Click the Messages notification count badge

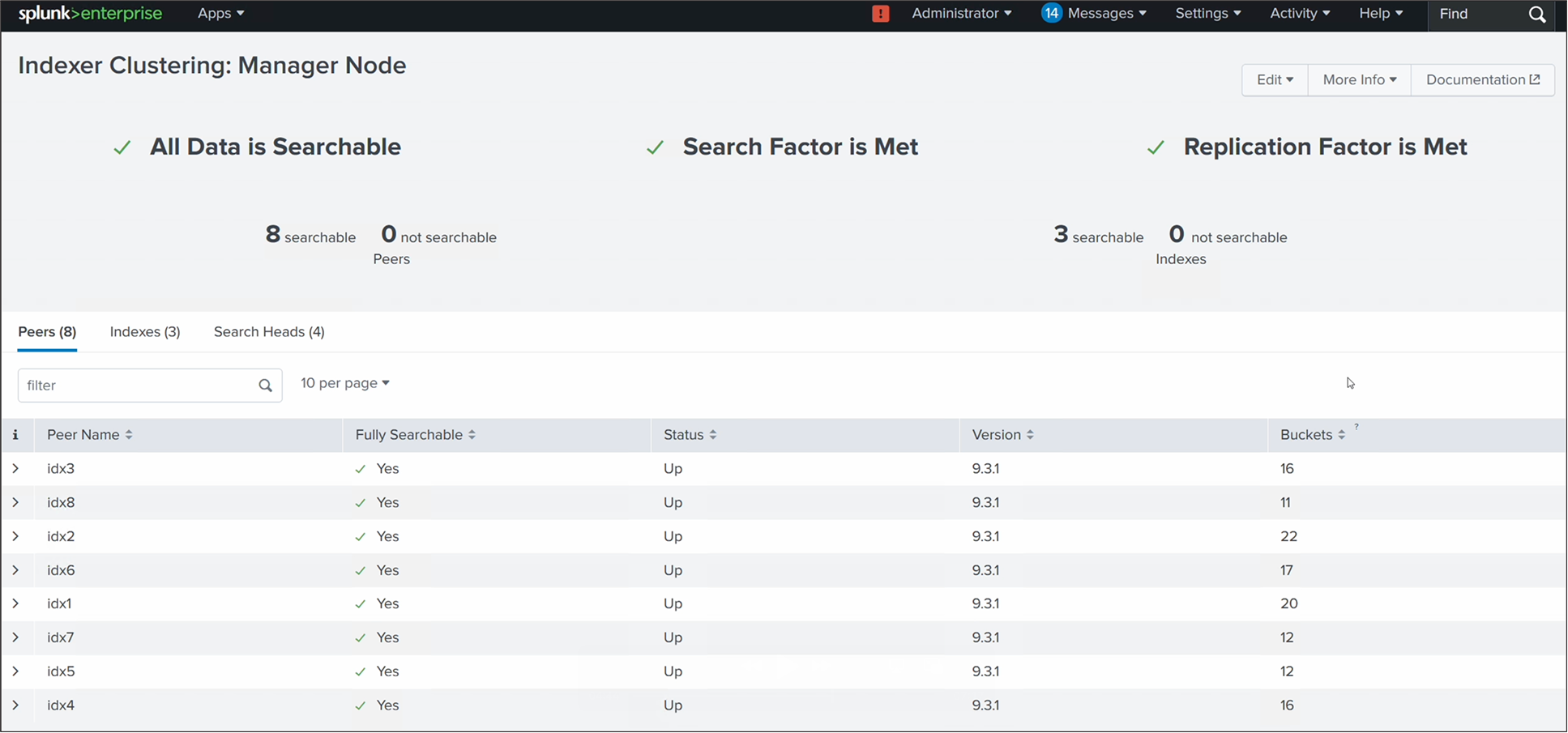click(x=1051, y=13)
